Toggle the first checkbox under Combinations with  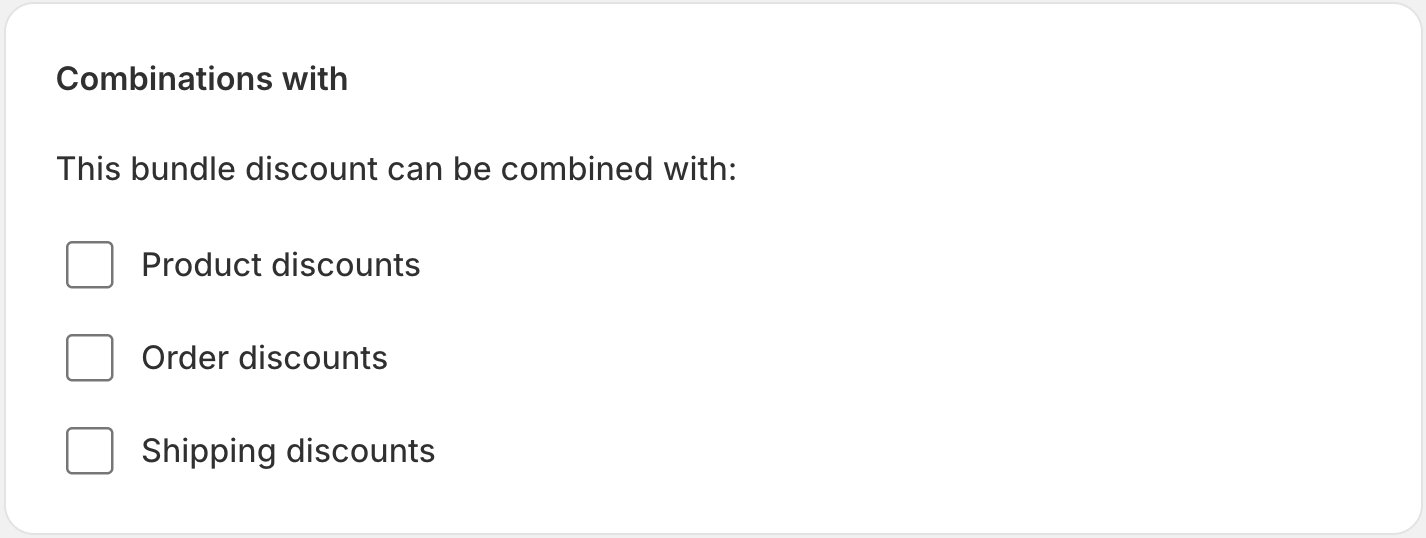point(89,265)
